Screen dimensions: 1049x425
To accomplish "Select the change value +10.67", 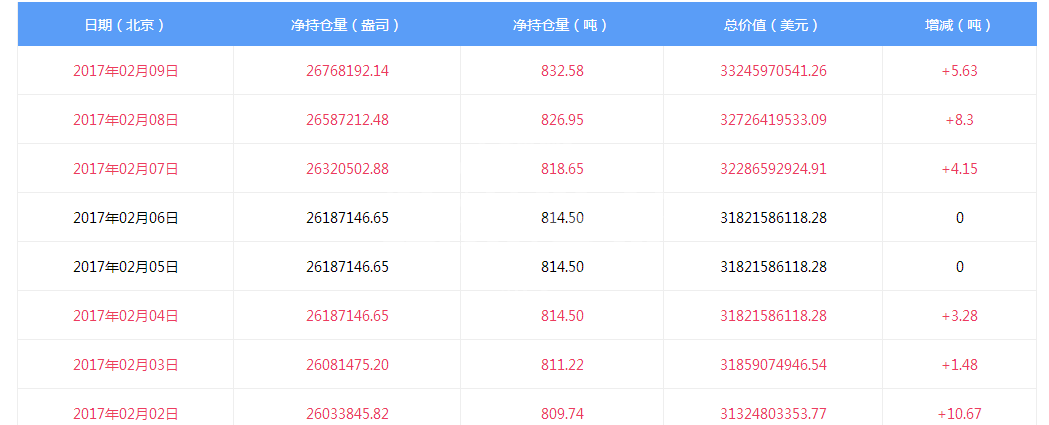I will click(959, 414).
